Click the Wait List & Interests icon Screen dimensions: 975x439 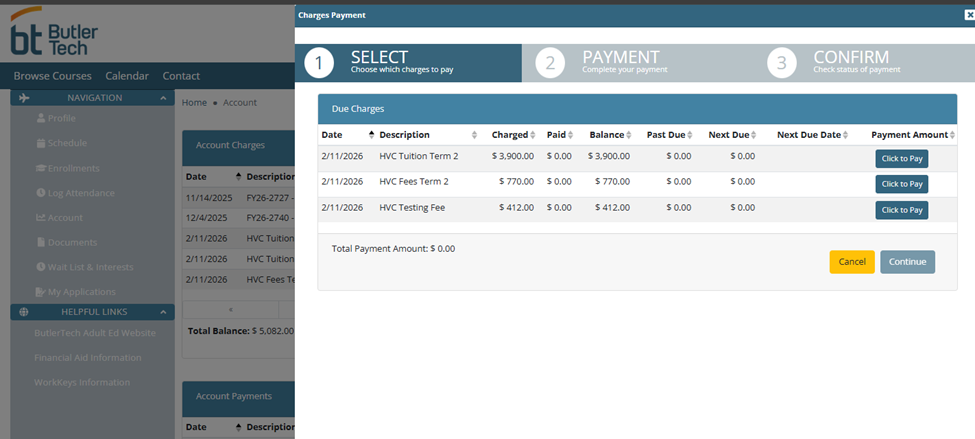click(x=41, y=267)
